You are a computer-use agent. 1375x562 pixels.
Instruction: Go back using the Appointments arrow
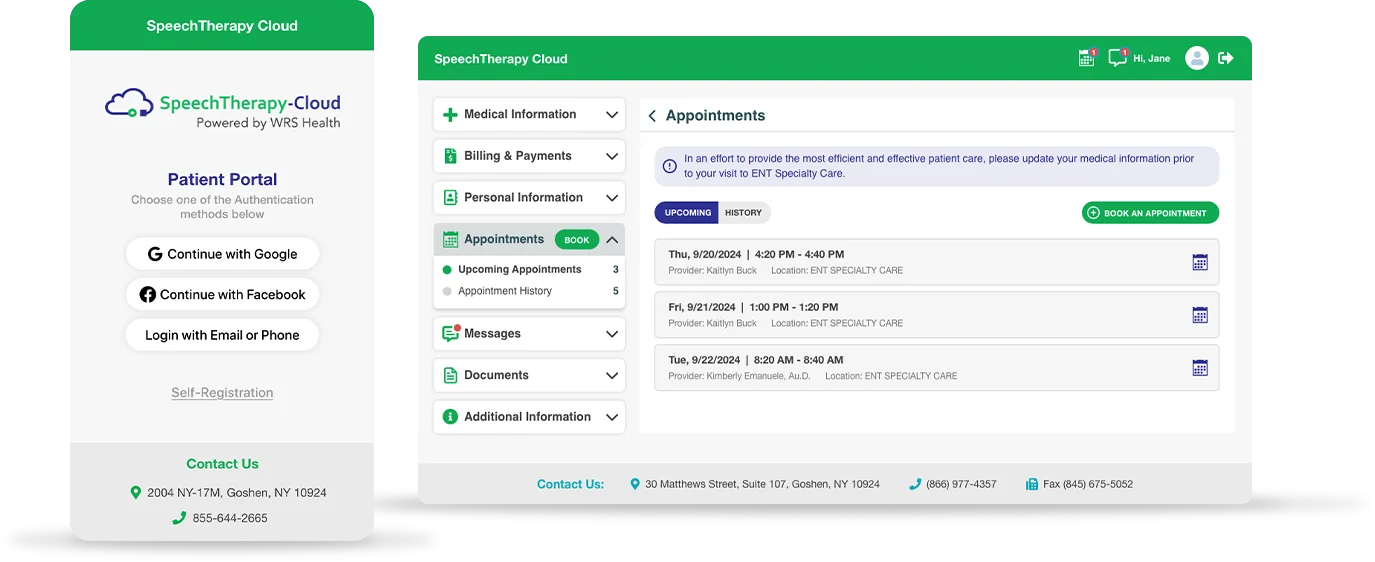pyautogui.click(x=652, y=116)
